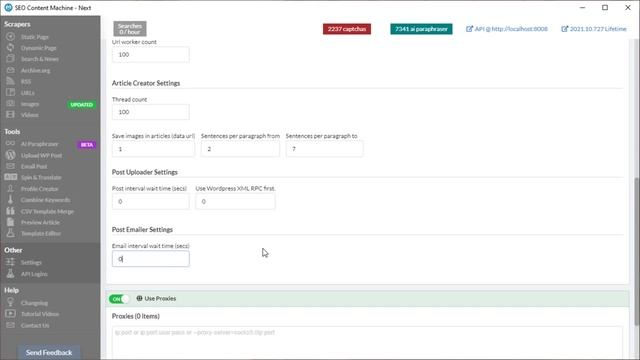Click the Combine Keywords icon
The image size is (640, 360).
[x=10, y=200]
